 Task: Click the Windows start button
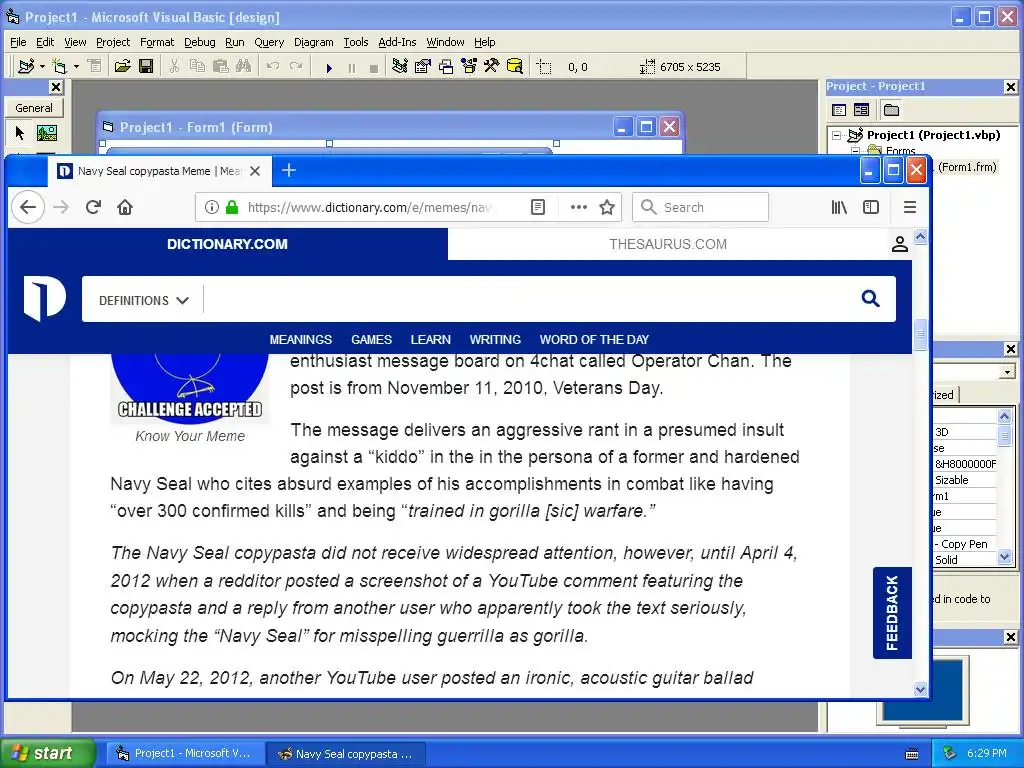click(47, 753)
